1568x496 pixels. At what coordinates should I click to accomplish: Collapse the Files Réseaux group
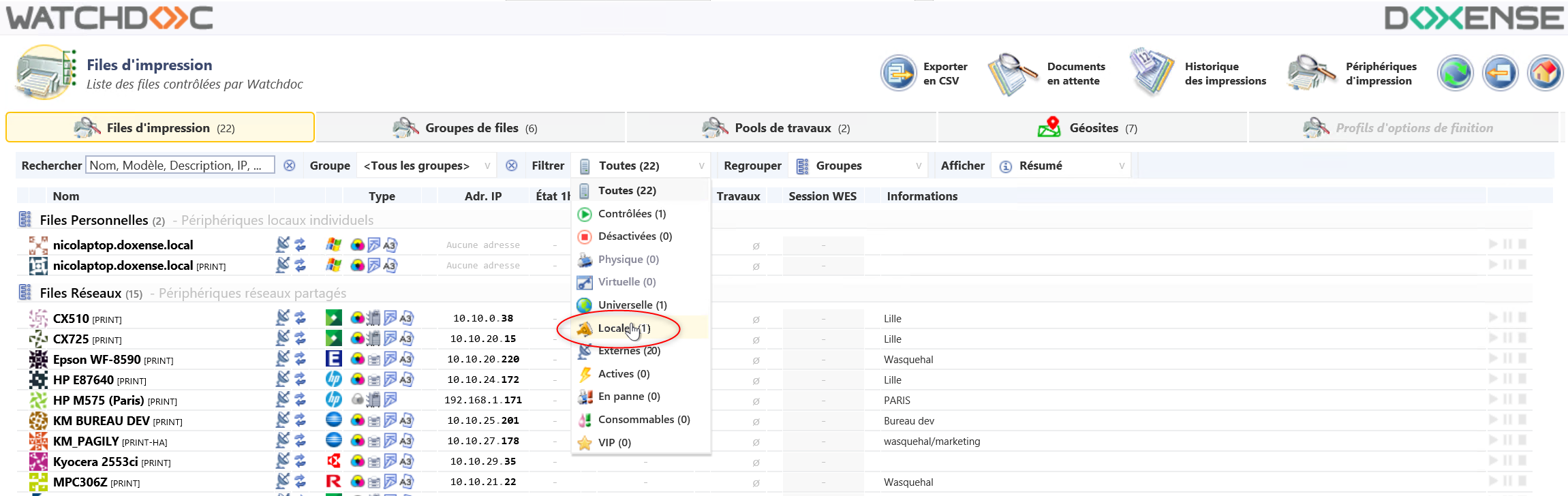pyautogui.click(x=25, y=294)
